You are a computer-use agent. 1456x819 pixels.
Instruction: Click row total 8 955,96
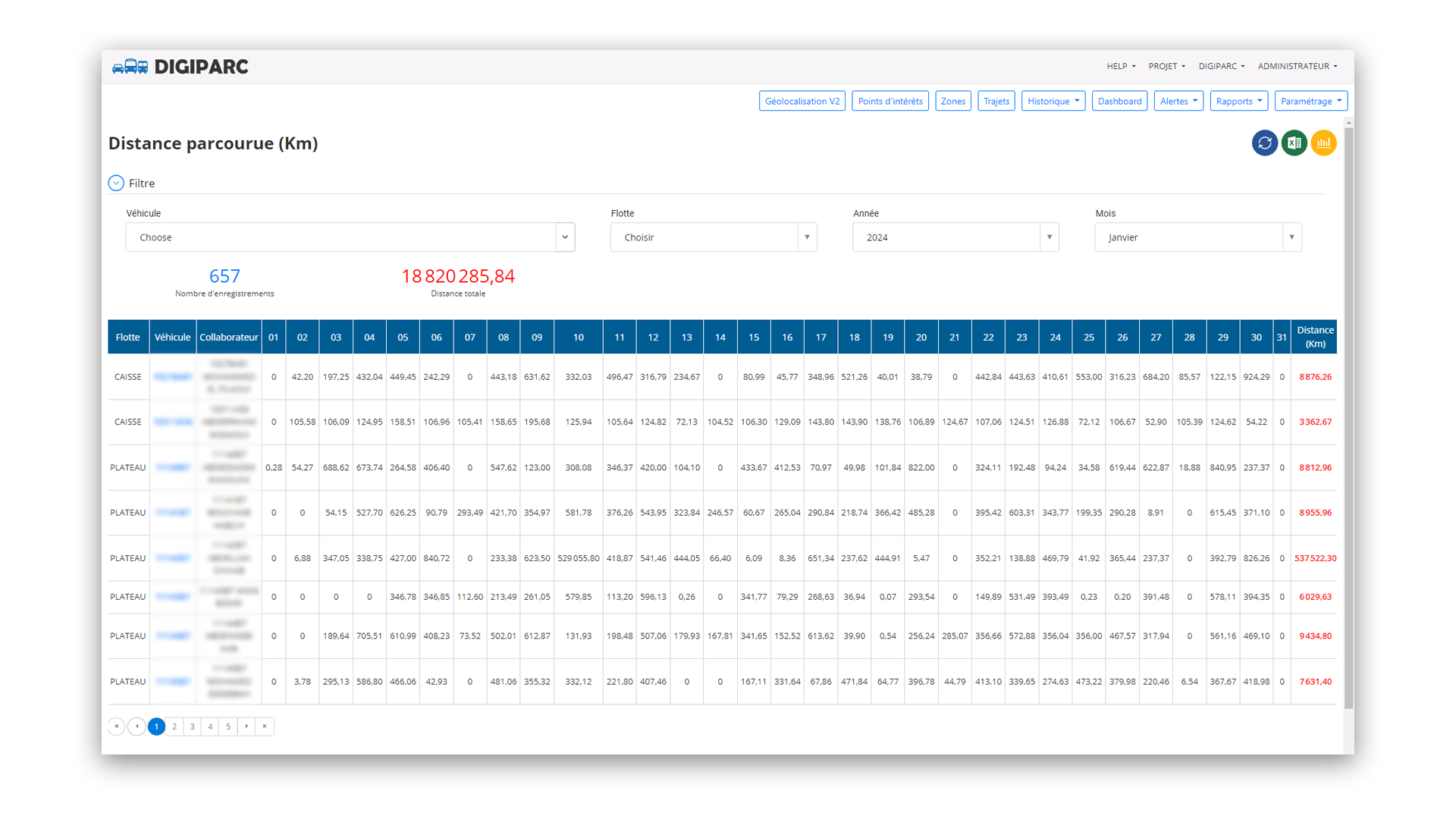pos(1315,513)
